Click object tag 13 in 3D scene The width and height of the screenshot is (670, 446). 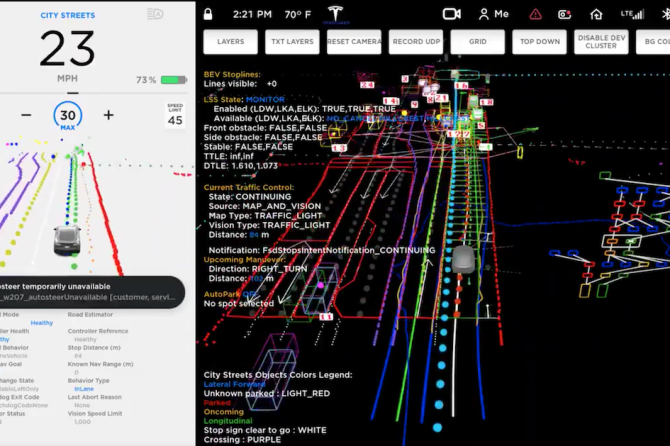(x=339, y=148)
